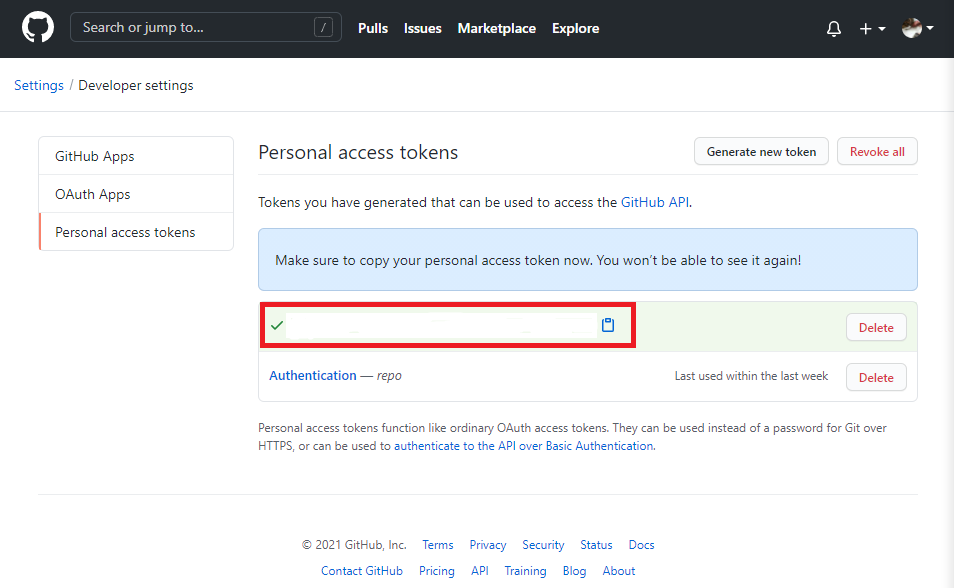Select Personal access tokens sidebar item

click(x=136, y=232)
